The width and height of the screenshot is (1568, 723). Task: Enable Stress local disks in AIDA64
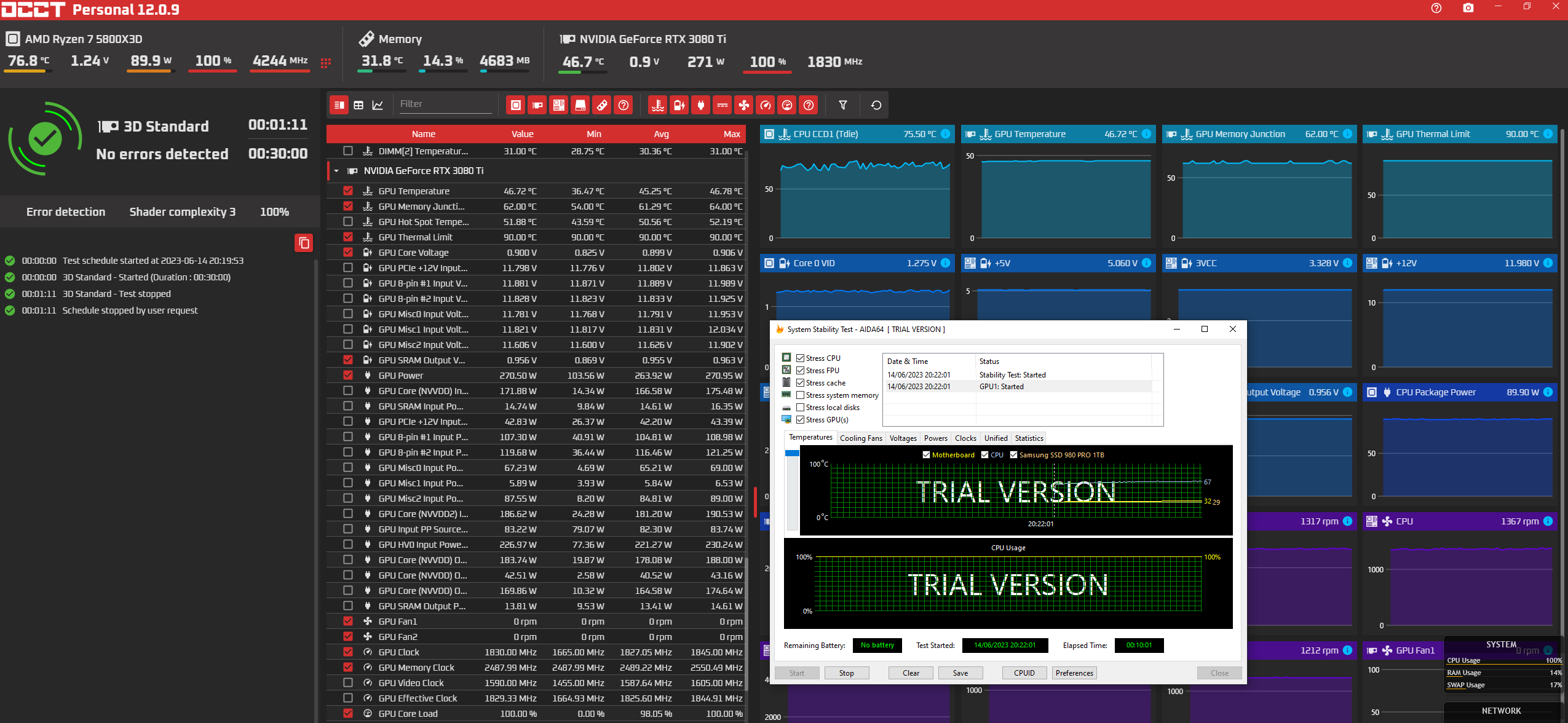point(801,408)
